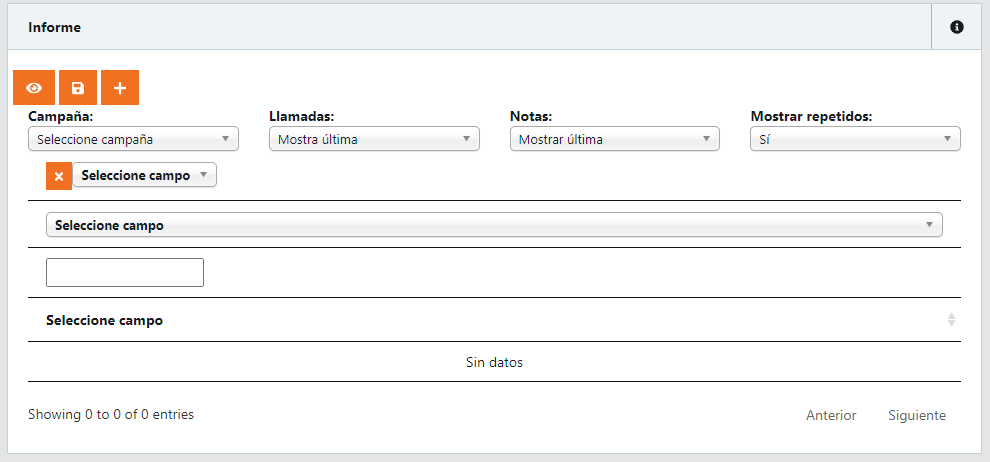Image resolution: width=990 pixels, height=462 pixels.
Task: Open the Campaña dropdown
Action: 133,139
